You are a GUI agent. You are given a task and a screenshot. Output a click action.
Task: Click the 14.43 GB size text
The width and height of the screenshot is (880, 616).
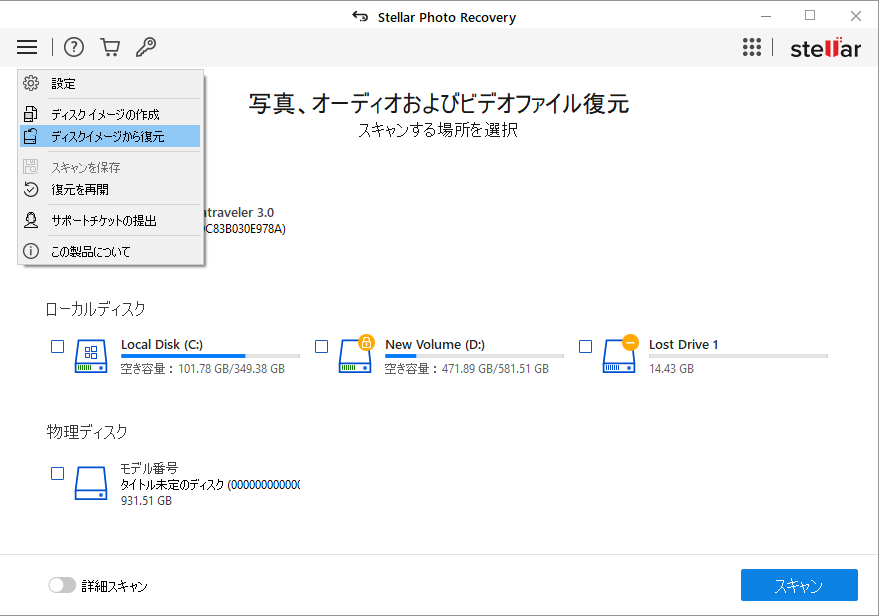click(x=671, y=369)
